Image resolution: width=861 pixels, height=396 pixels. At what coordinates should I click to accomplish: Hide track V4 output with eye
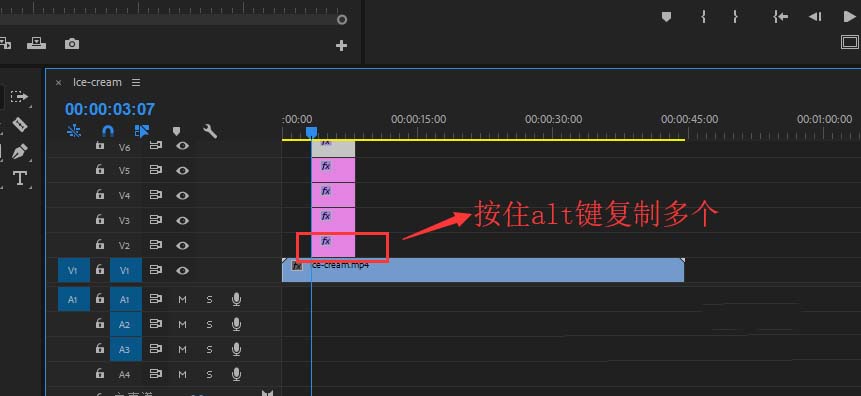click(x=182, y=196)
